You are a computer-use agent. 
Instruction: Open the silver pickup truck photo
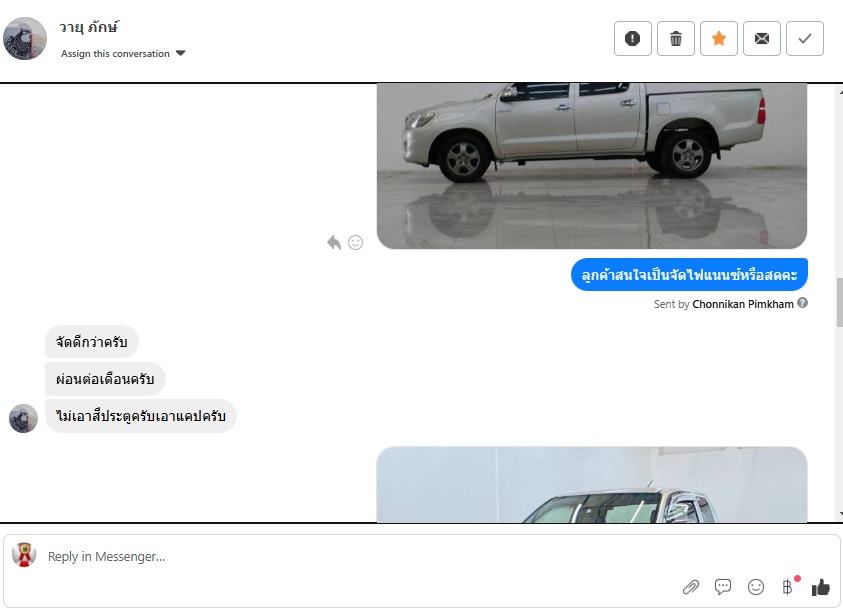(x=592, y=166)
